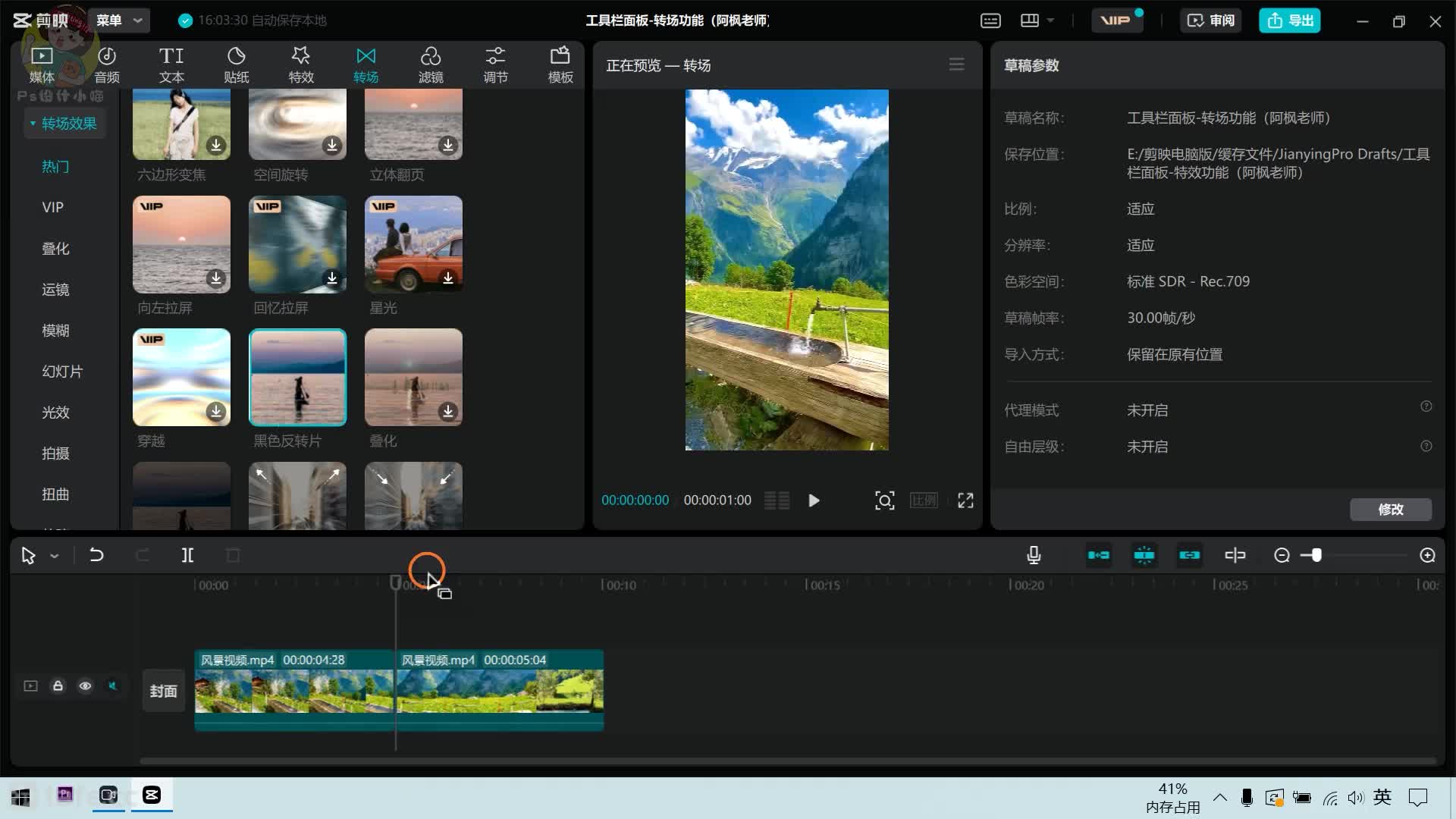
Task: Select the 扭曲 transition category
Action: pos(55,494)
